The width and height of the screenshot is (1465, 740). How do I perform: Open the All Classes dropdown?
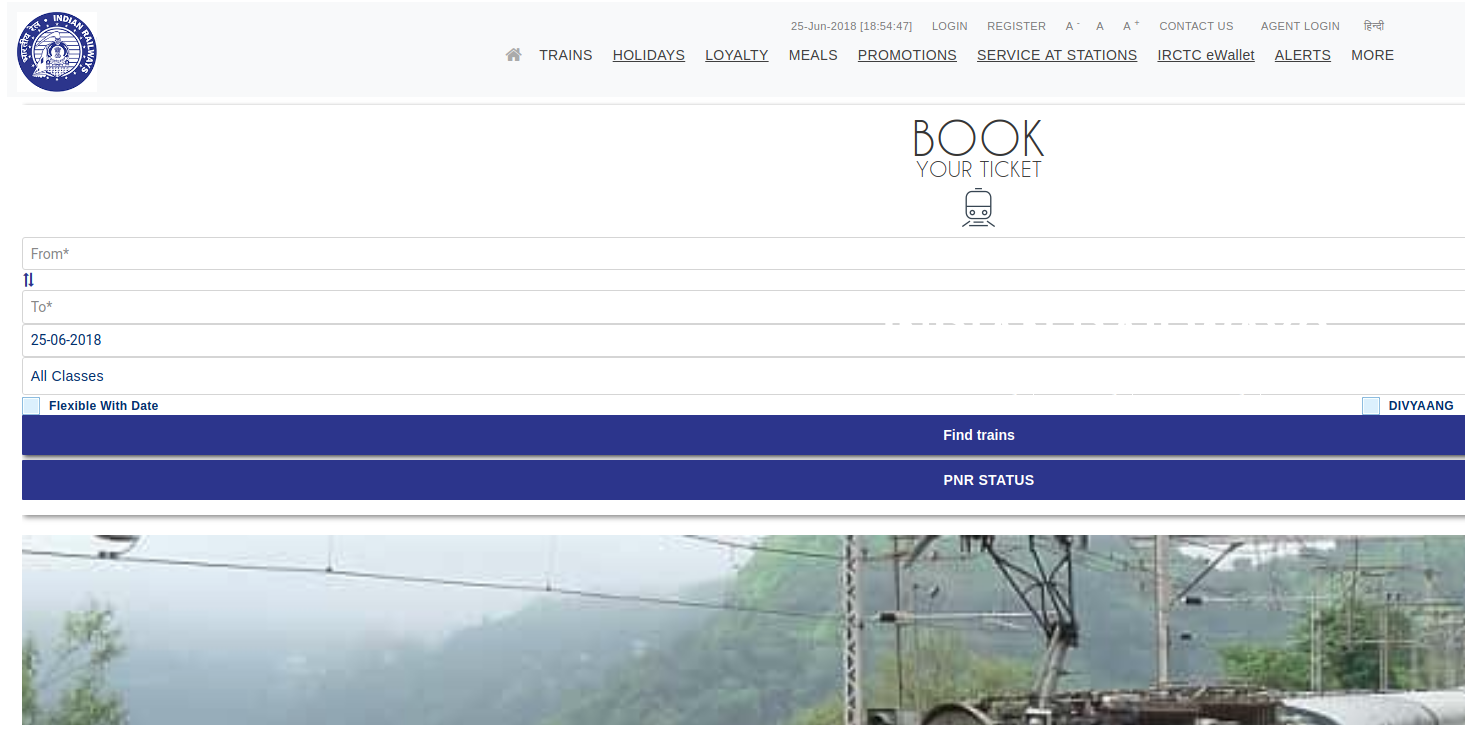tap(743, 376)
